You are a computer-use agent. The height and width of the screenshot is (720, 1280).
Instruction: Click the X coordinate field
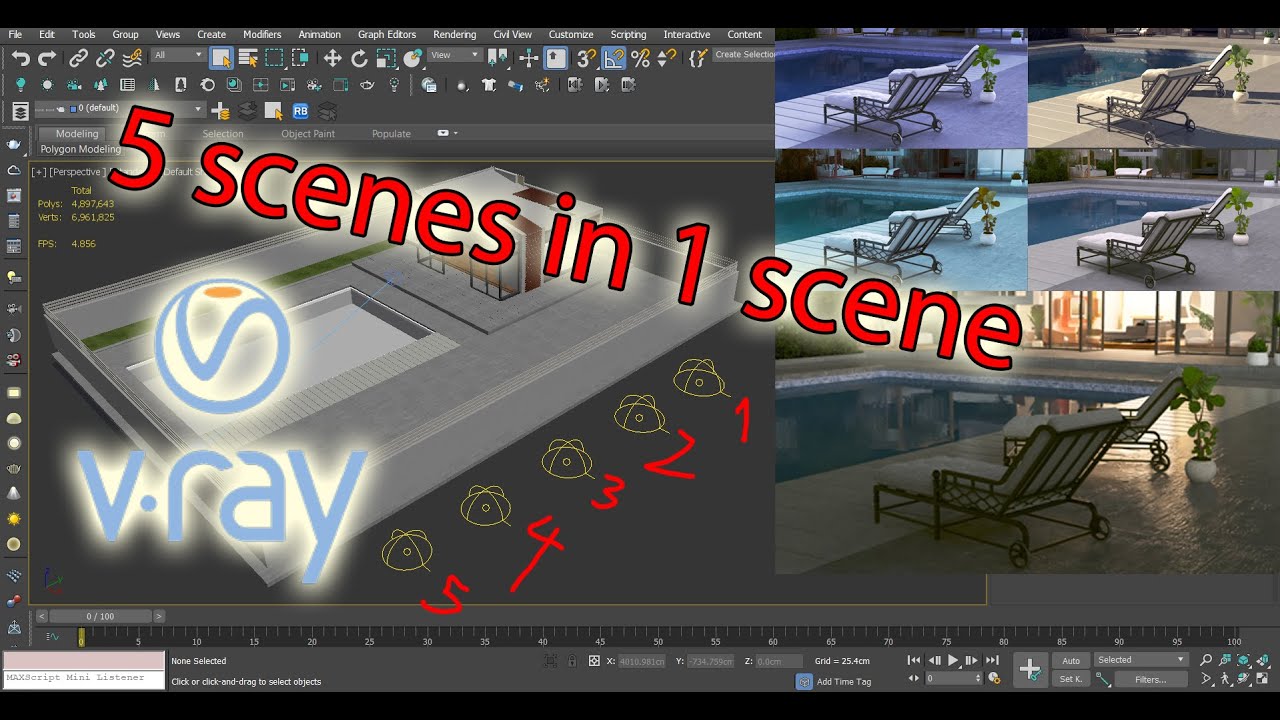point(642,661)
